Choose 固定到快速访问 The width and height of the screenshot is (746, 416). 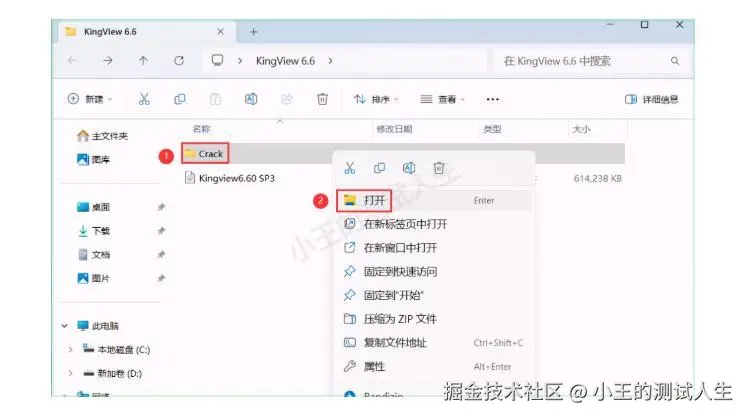point(434,272)
